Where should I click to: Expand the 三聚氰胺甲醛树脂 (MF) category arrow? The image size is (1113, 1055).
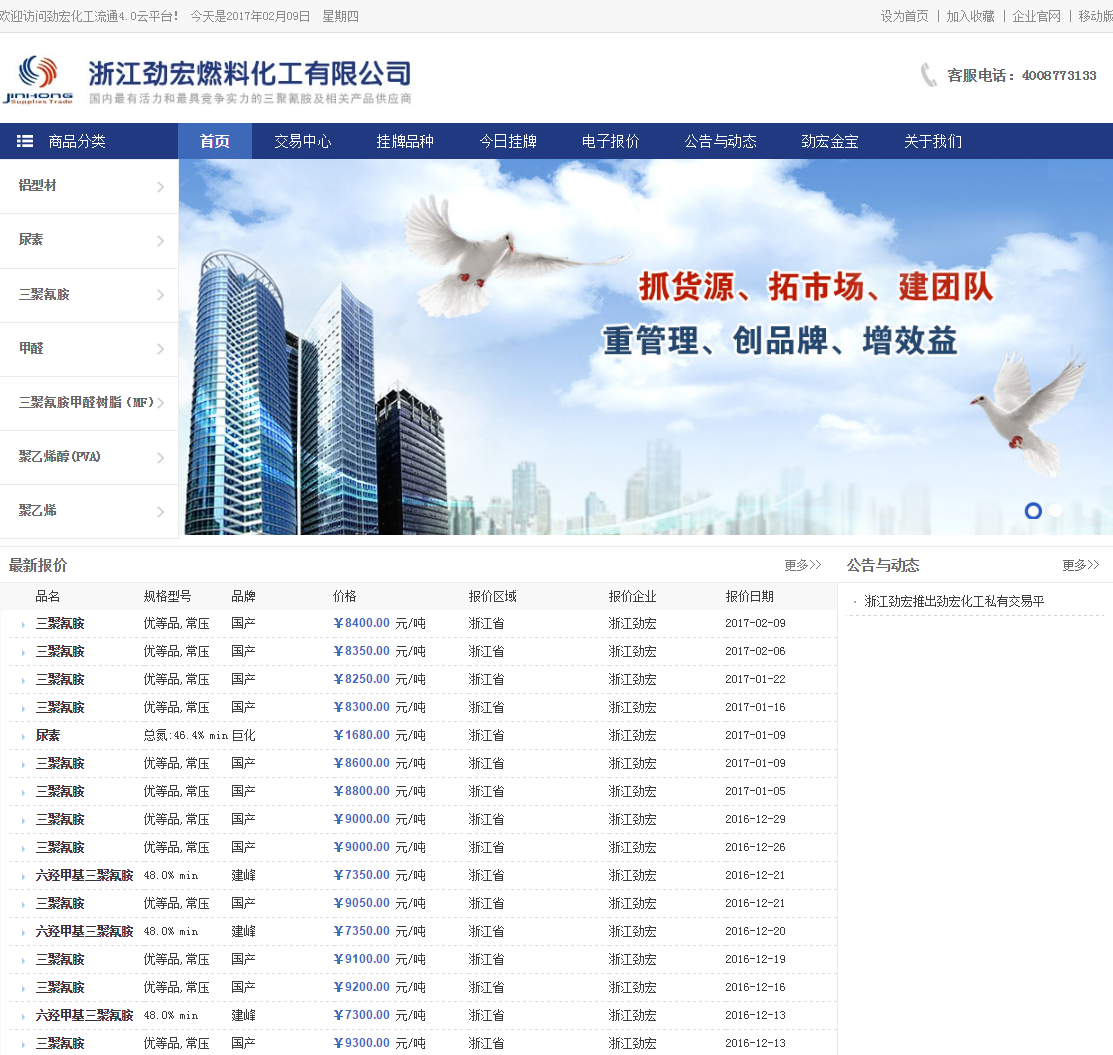[x=160, y=403]
